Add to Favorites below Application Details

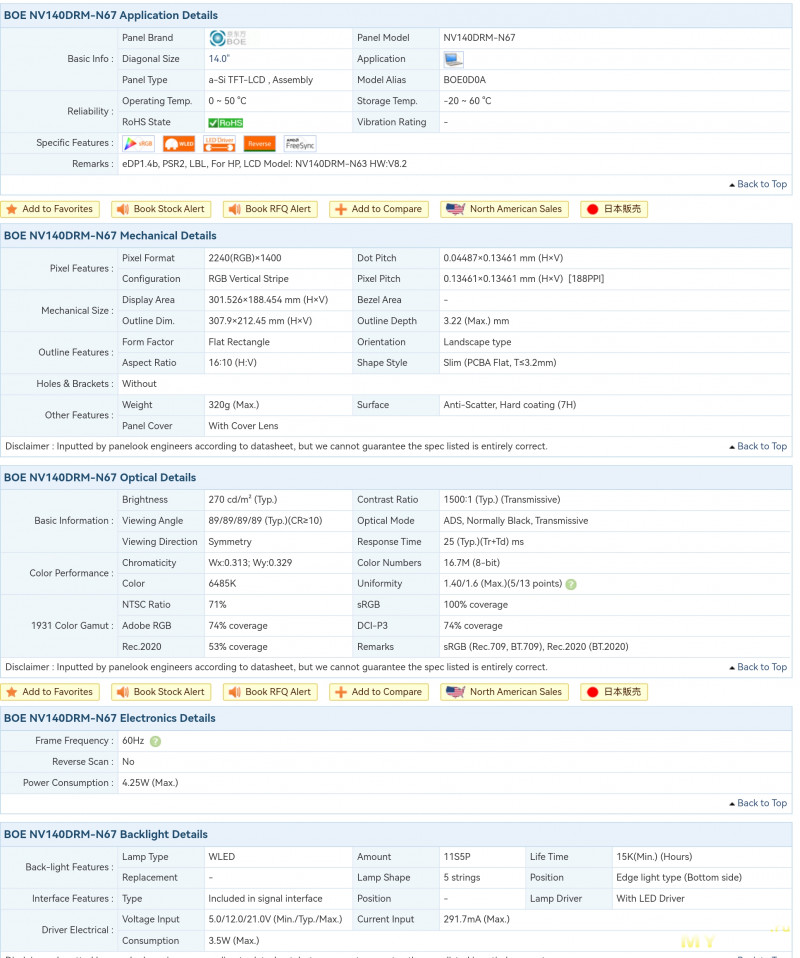[50, 209]
